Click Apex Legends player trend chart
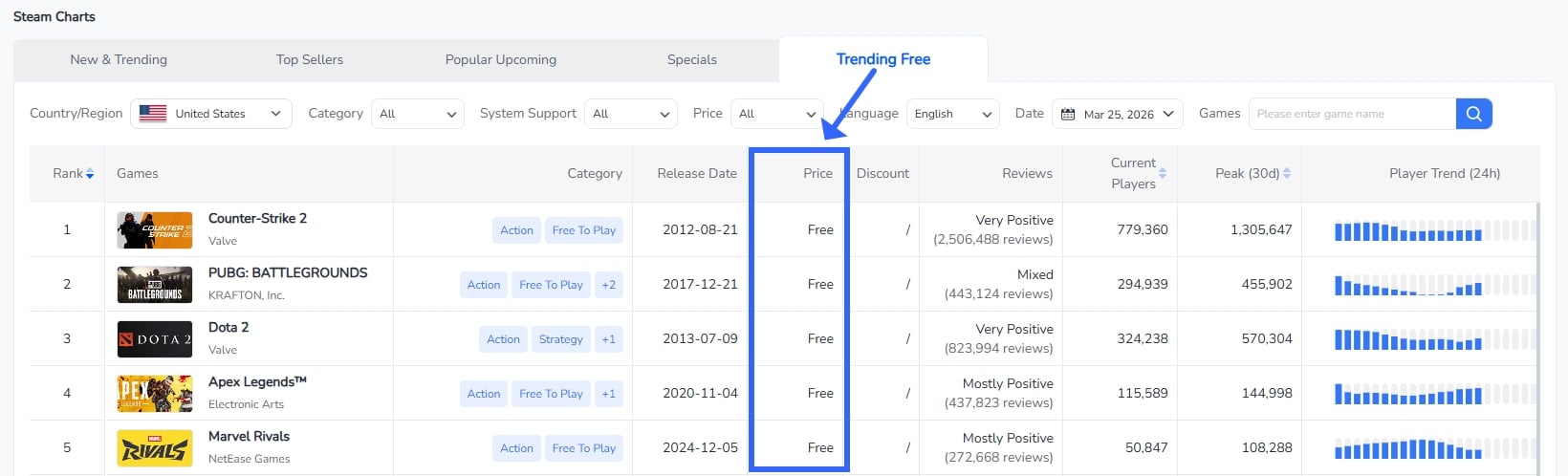This screenshot has width=1568, height=476. click(1434, 394)
